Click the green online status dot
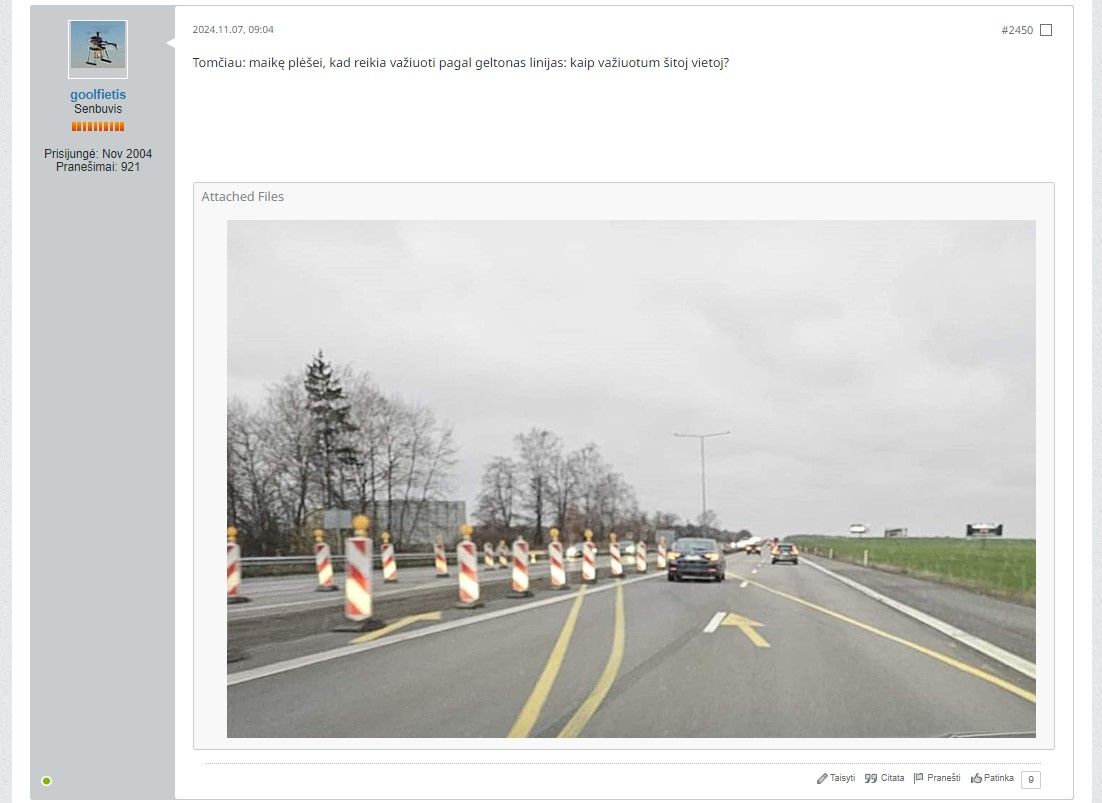 click(x=46, y=781)
